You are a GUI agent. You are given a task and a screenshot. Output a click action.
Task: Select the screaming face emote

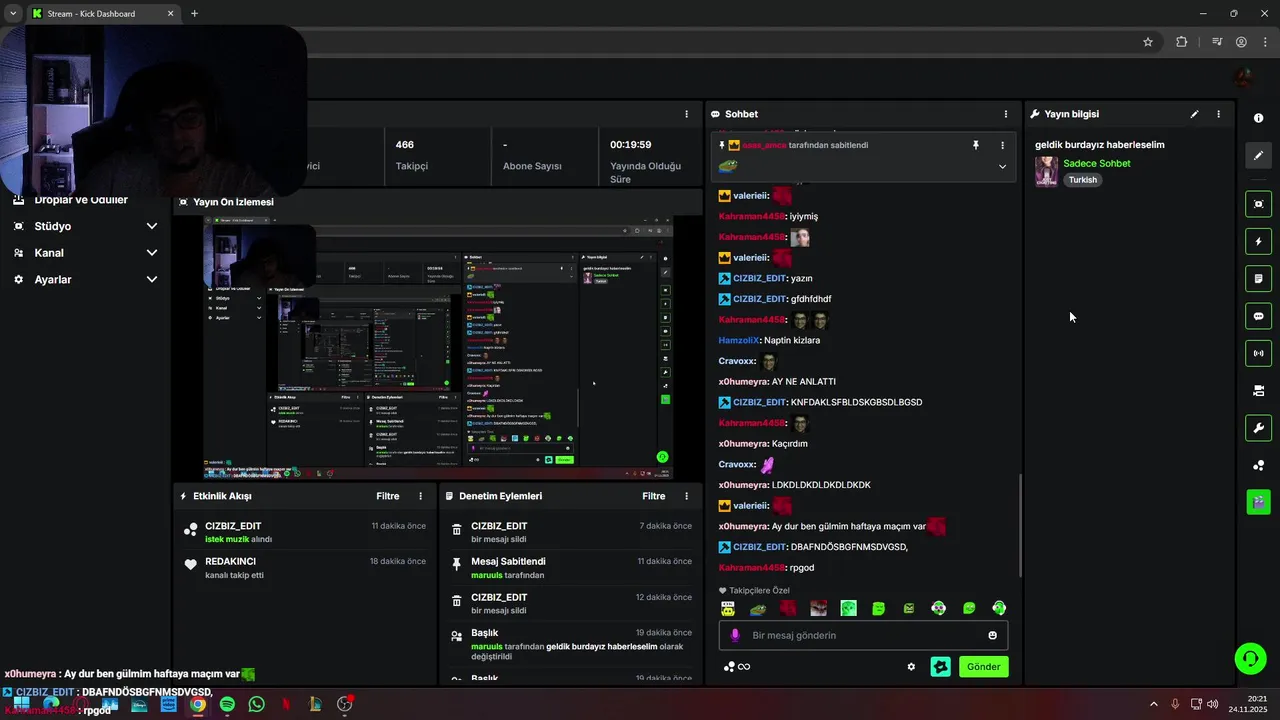click(x=818, y=608)
